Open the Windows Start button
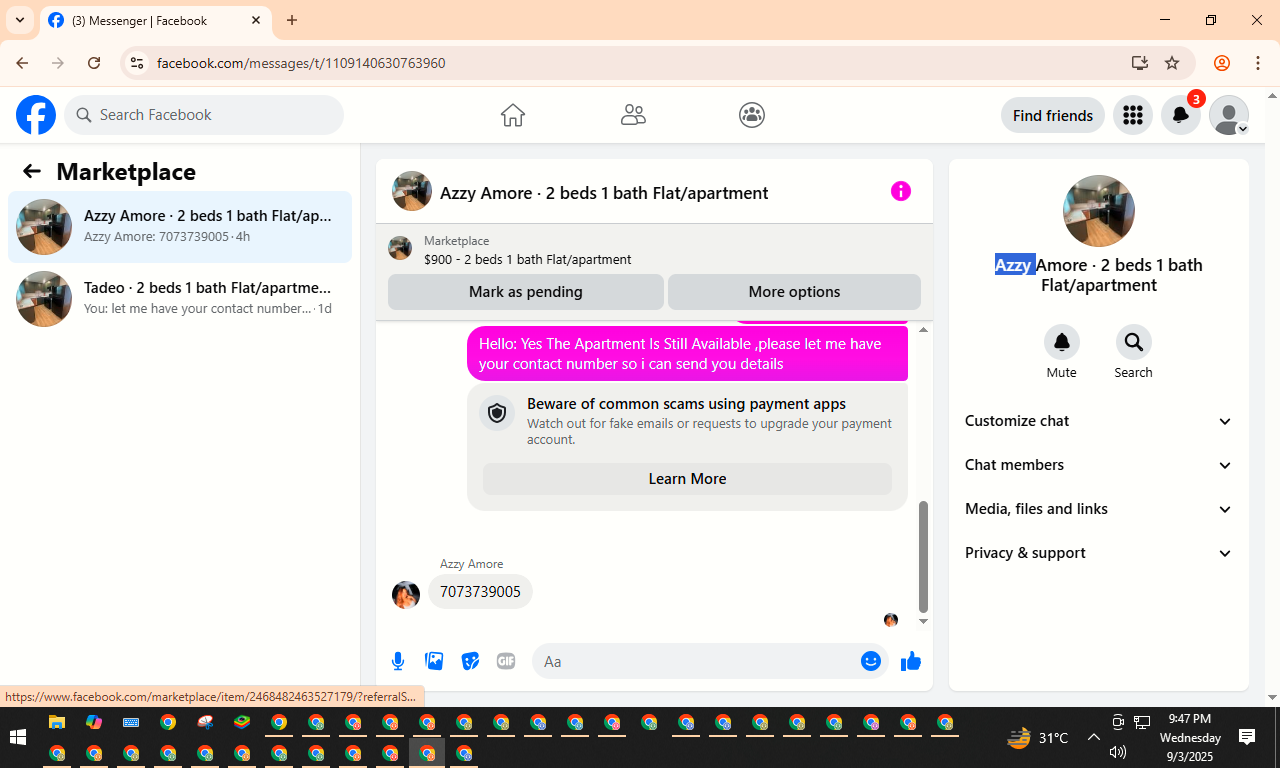Image resolution: width=1280 pixels, height=768 pixels. [x=17, y=738]
